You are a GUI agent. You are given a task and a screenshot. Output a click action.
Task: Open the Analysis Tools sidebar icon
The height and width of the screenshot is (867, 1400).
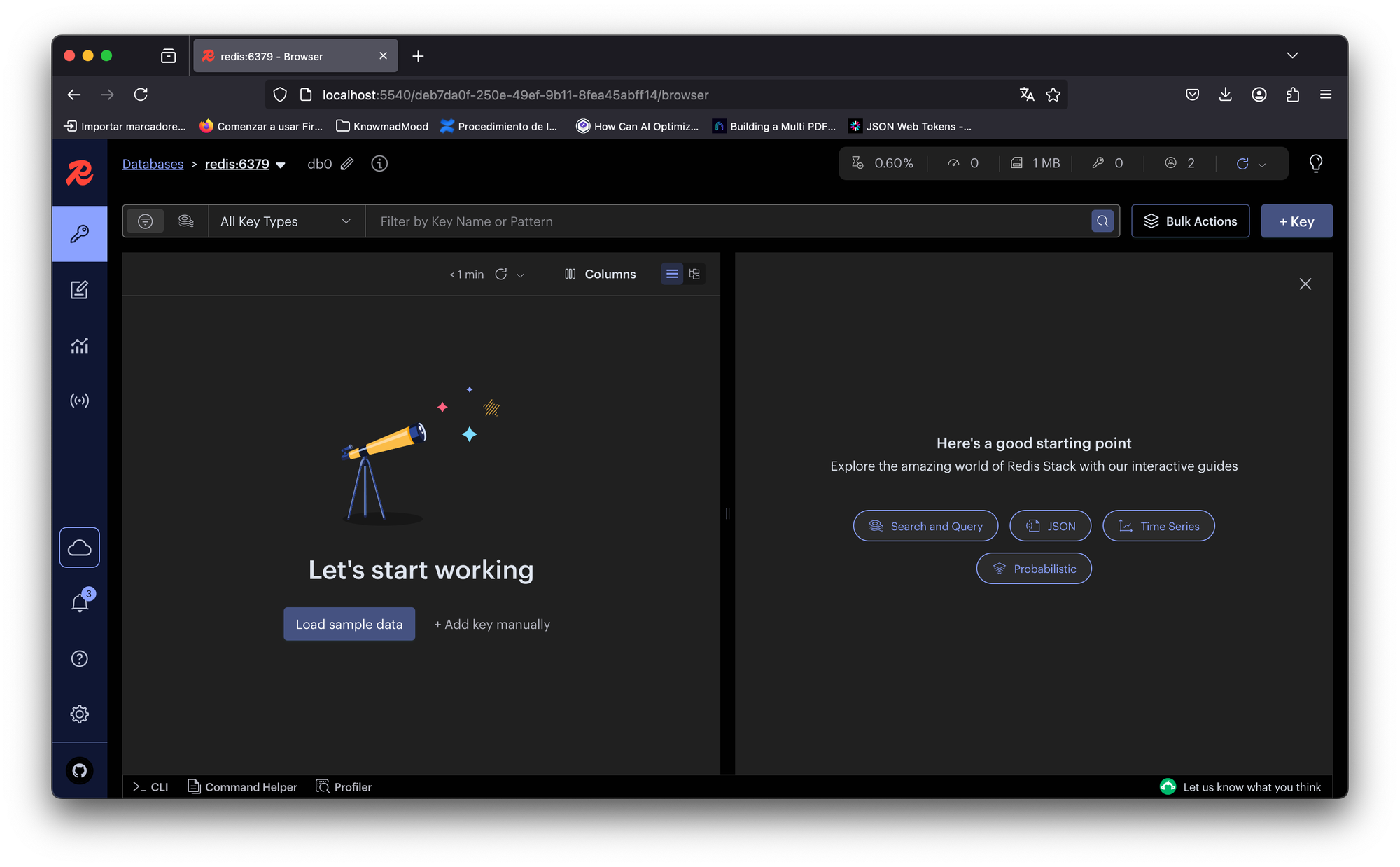pyautogui.click(x=79, y=345)
